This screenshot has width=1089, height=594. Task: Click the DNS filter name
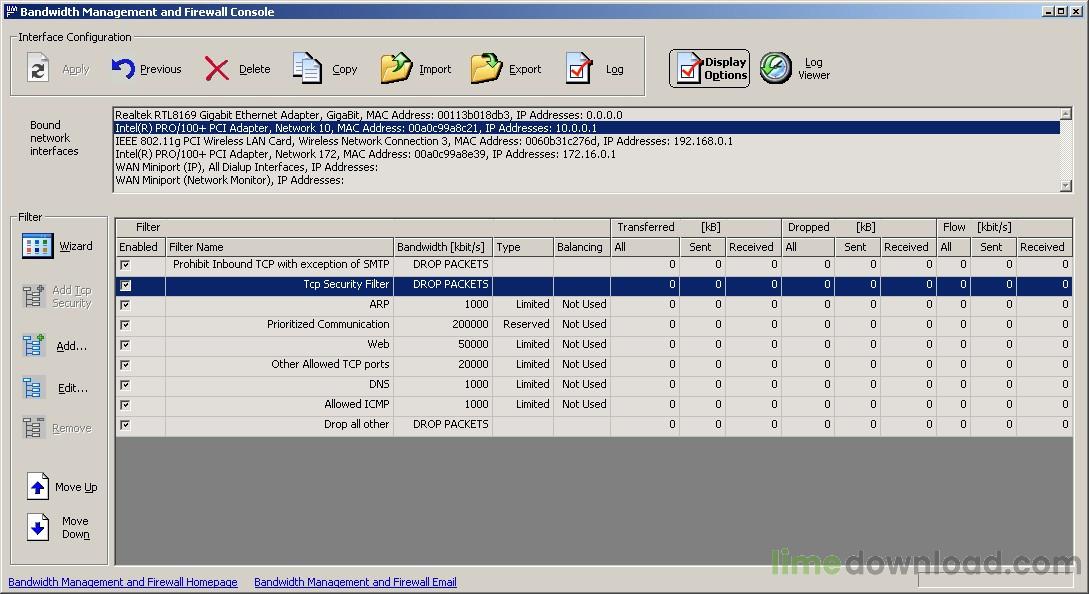point(379,384)
